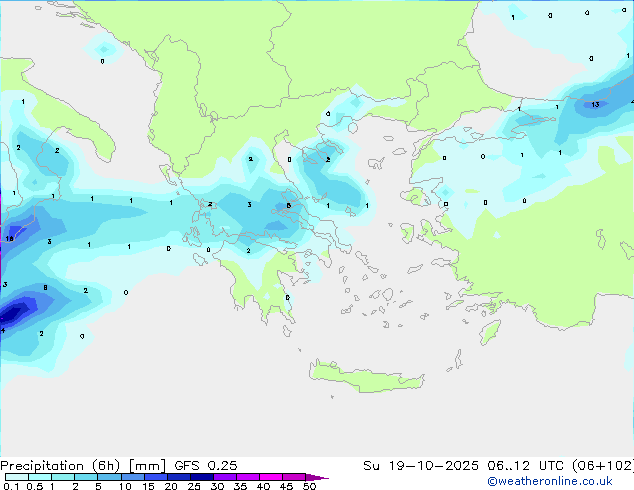Pick the 10–15 mm legend swatch

tap(133, 477)
